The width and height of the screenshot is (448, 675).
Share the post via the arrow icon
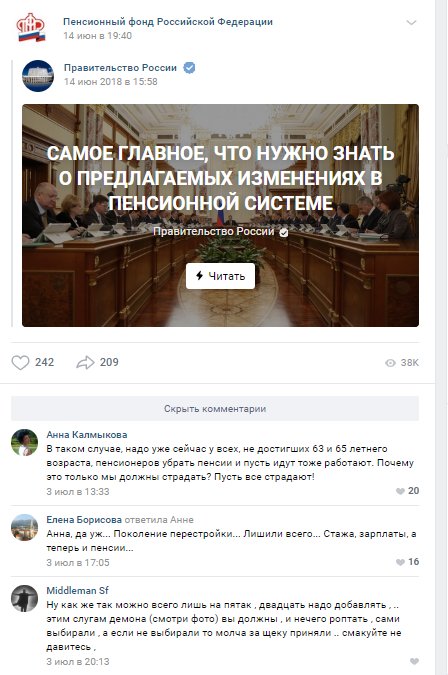(85, 362)
